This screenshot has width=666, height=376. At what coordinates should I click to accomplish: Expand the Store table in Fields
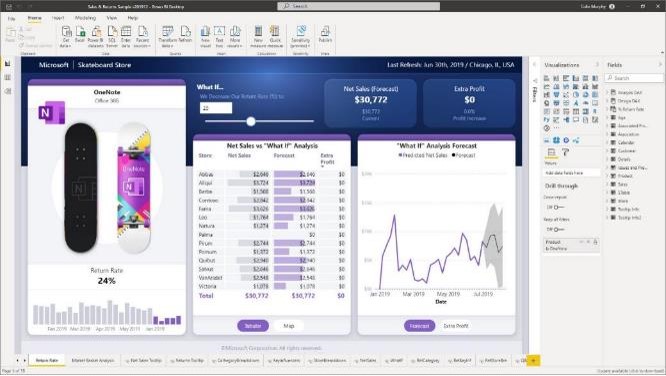click(x=607, y=201)
